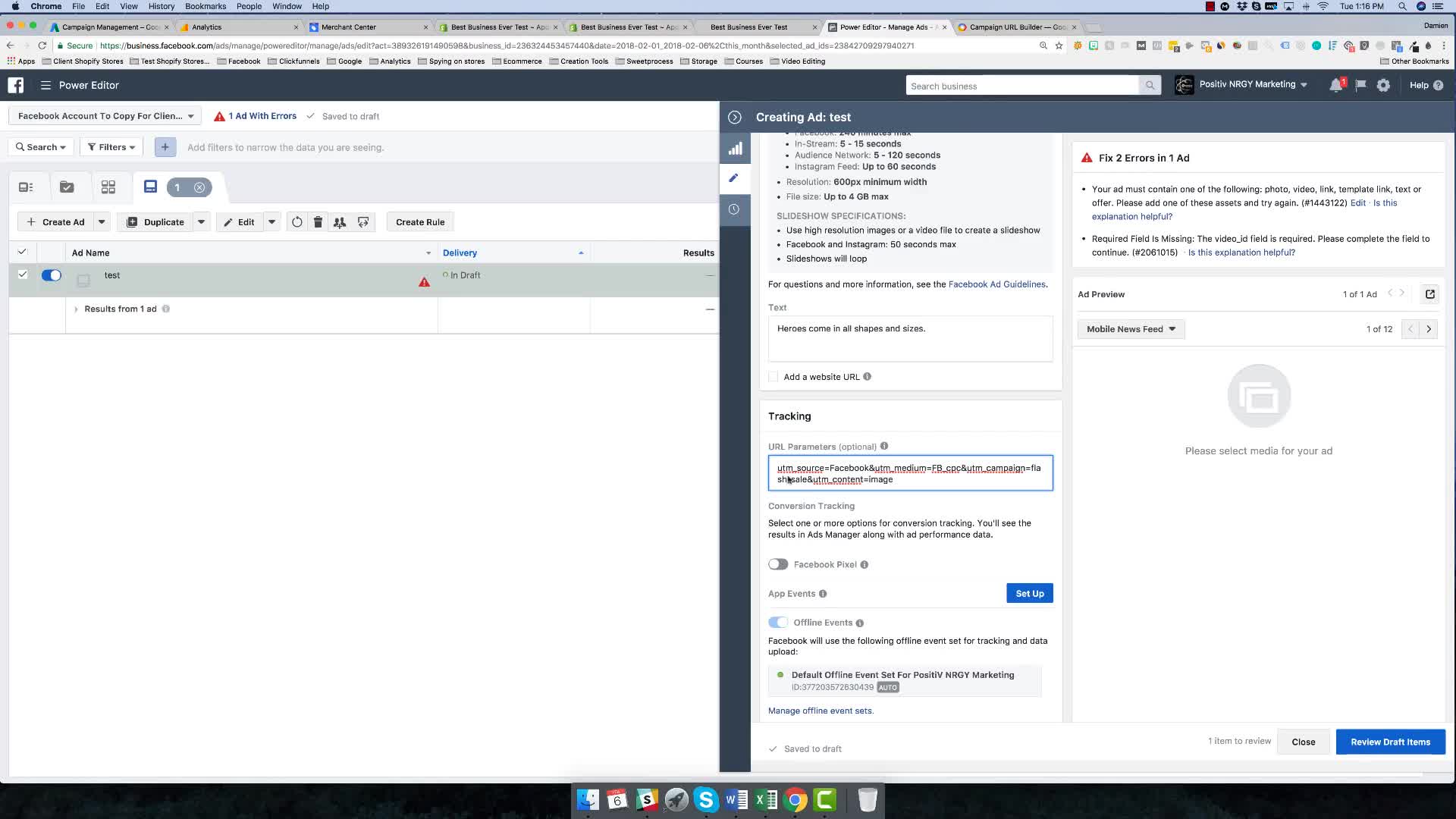Open the Facebook Account To Copy dropdown
The image size is (1456, 819).
click(x=105, y=116)
